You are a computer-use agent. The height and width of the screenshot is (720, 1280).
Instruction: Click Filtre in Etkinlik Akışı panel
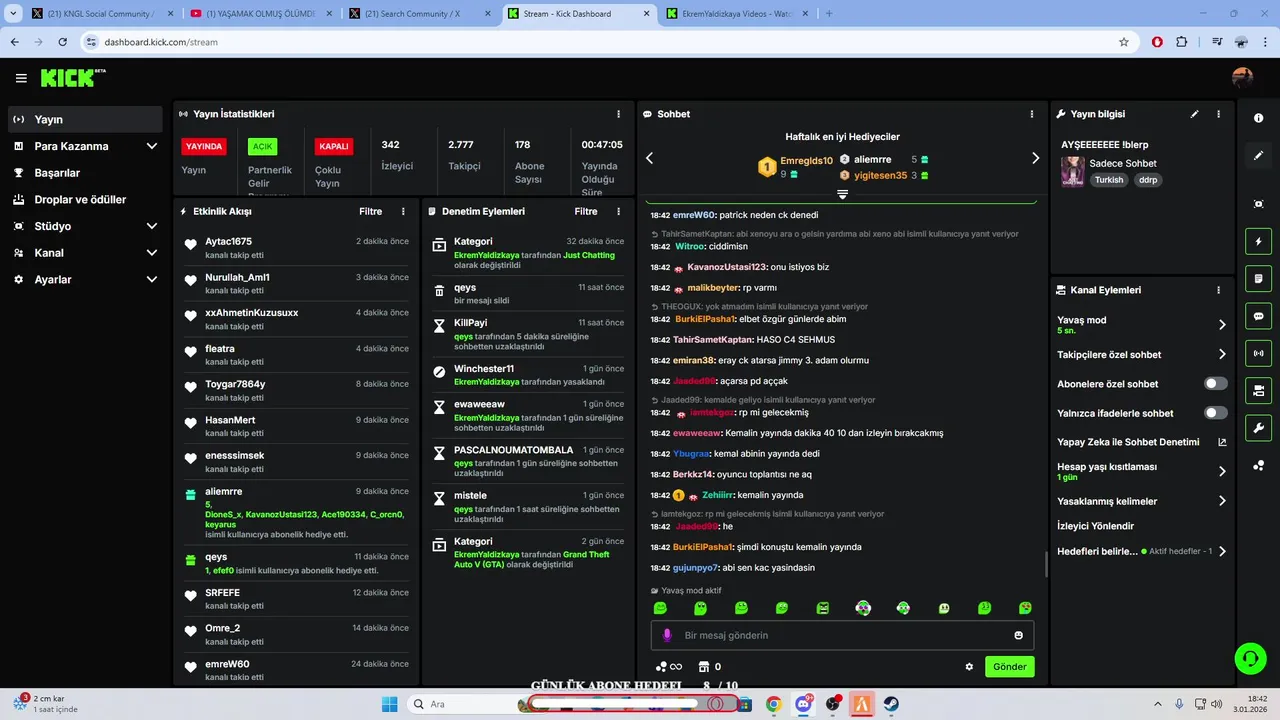370,212
